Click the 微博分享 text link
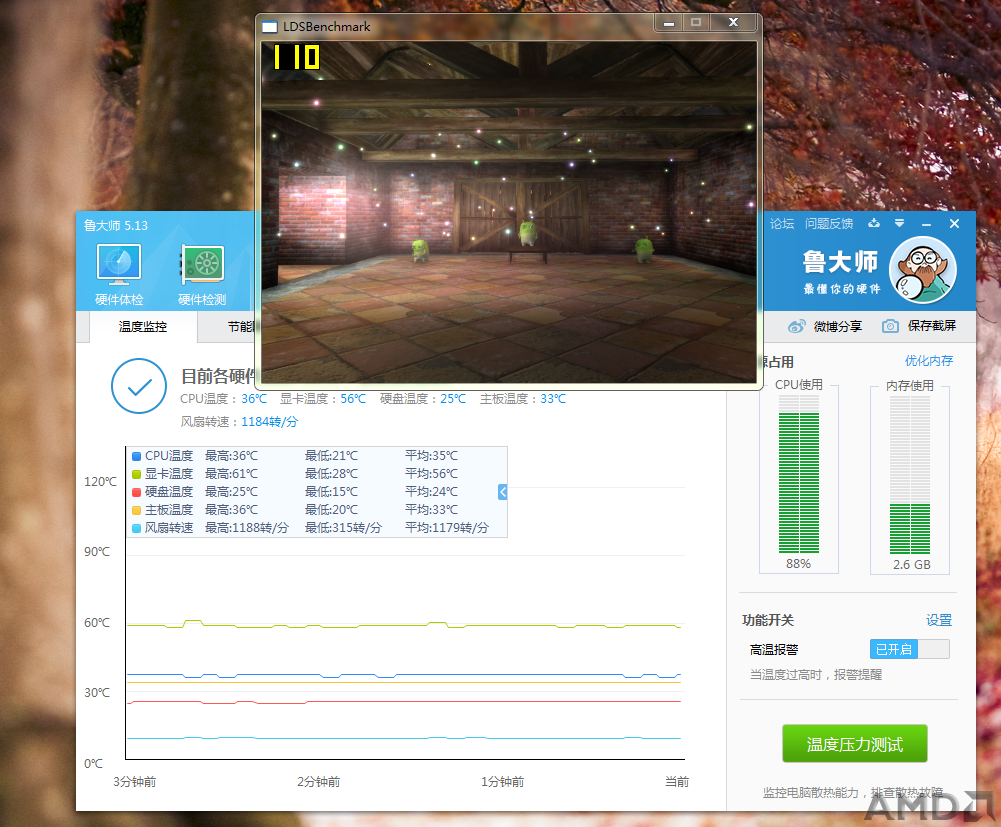Image resolution: width=1001 pixels, height=827 pixels. (x=838, y=326)
